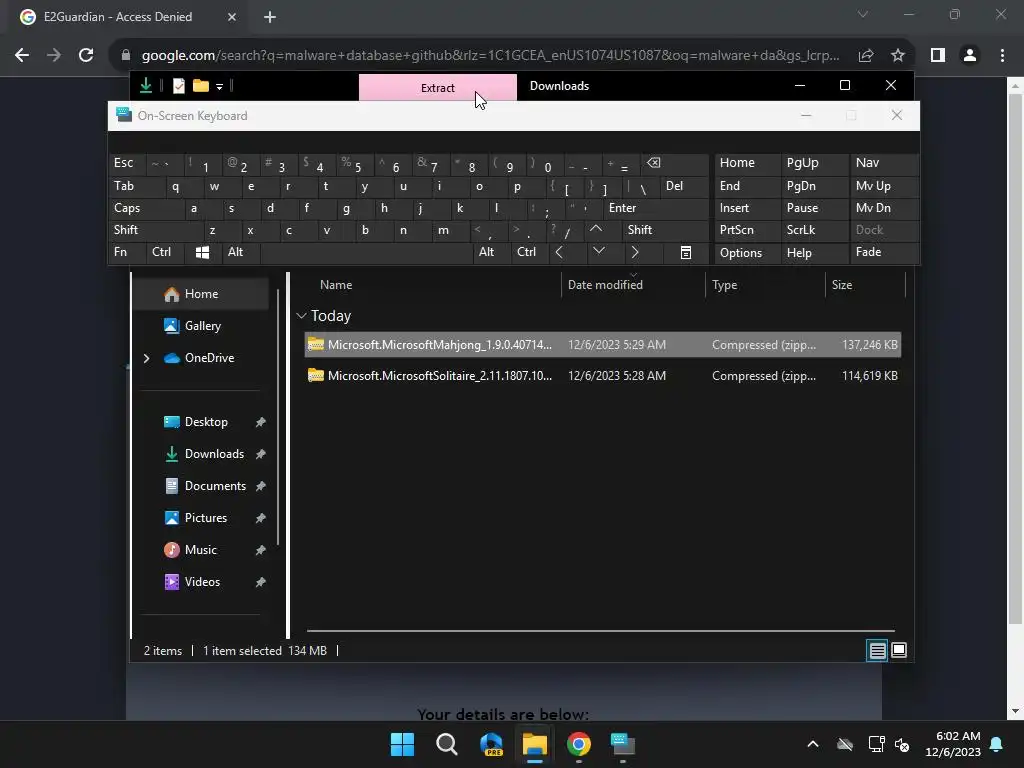Open Gallery in the navigation pane
1024x768 pixels.
click(x=202, y=326)
